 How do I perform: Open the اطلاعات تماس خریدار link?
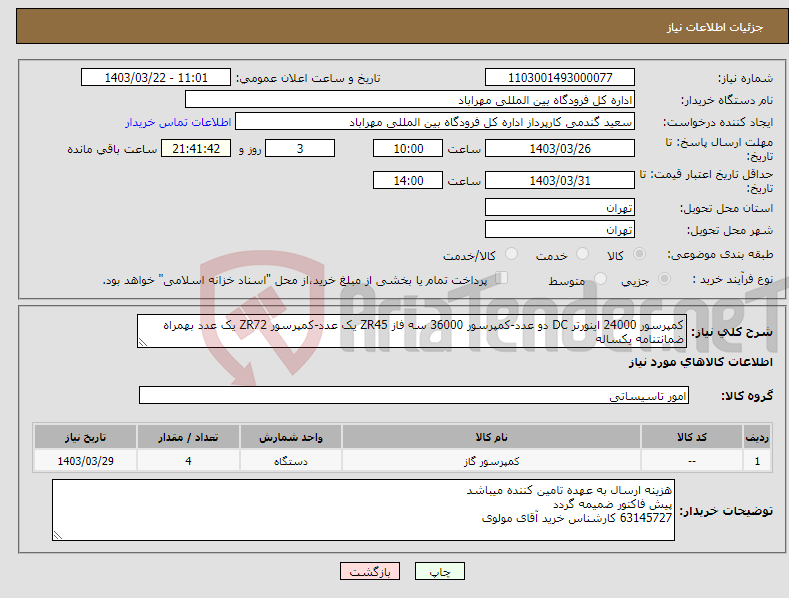[178, 122]
